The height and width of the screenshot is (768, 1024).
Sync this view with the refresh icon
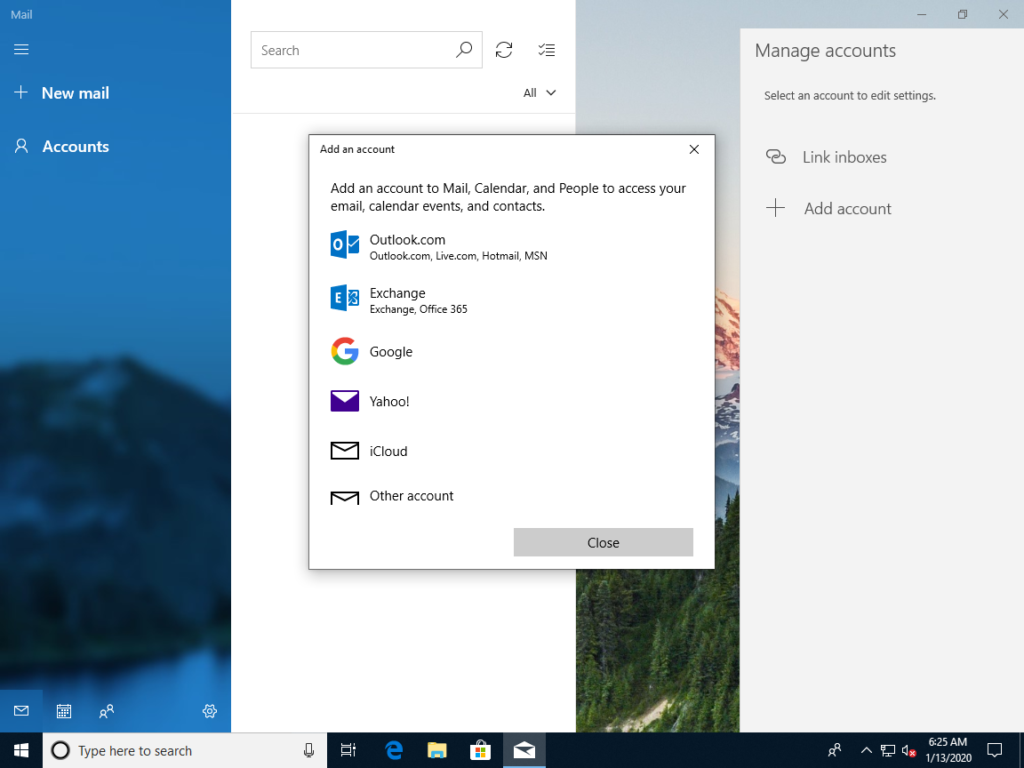click(x=504, y=50)
